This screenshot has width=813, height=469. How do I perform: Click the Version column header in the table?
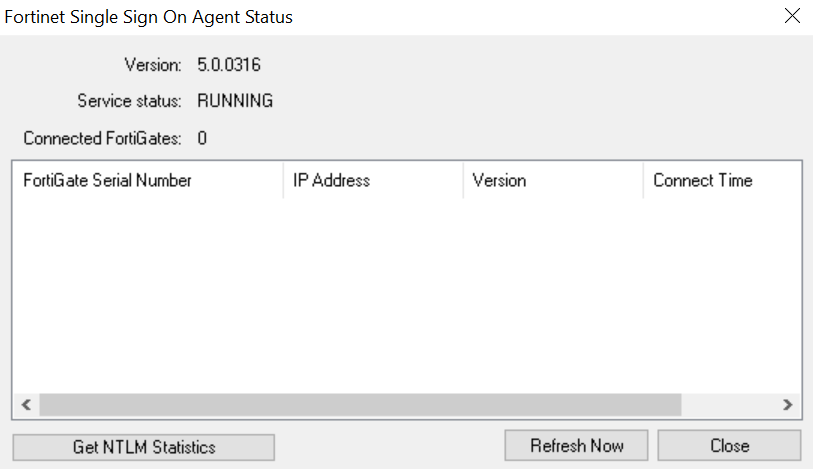click(x=553, y=180)
